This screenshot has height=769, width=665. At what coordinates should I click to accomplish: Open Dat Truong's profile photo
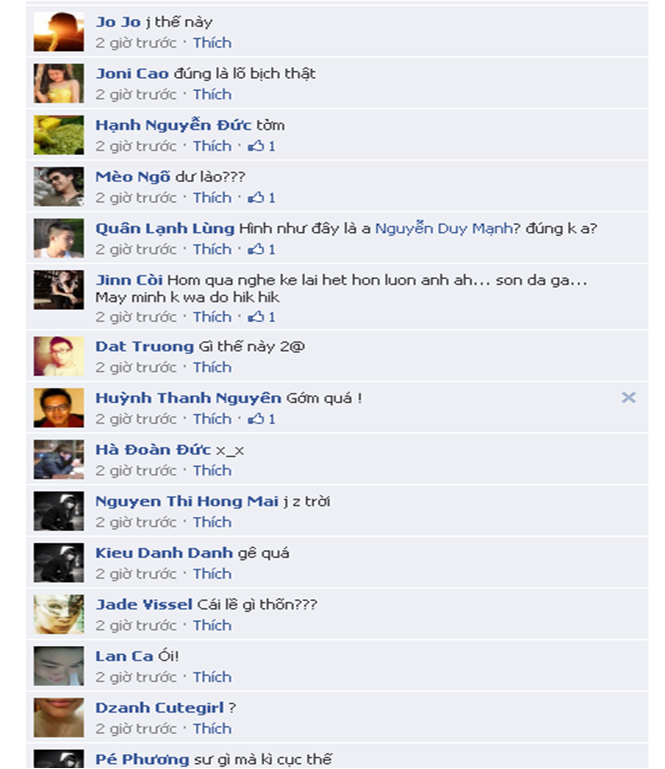pyautogui.click(x=58, y=356)
